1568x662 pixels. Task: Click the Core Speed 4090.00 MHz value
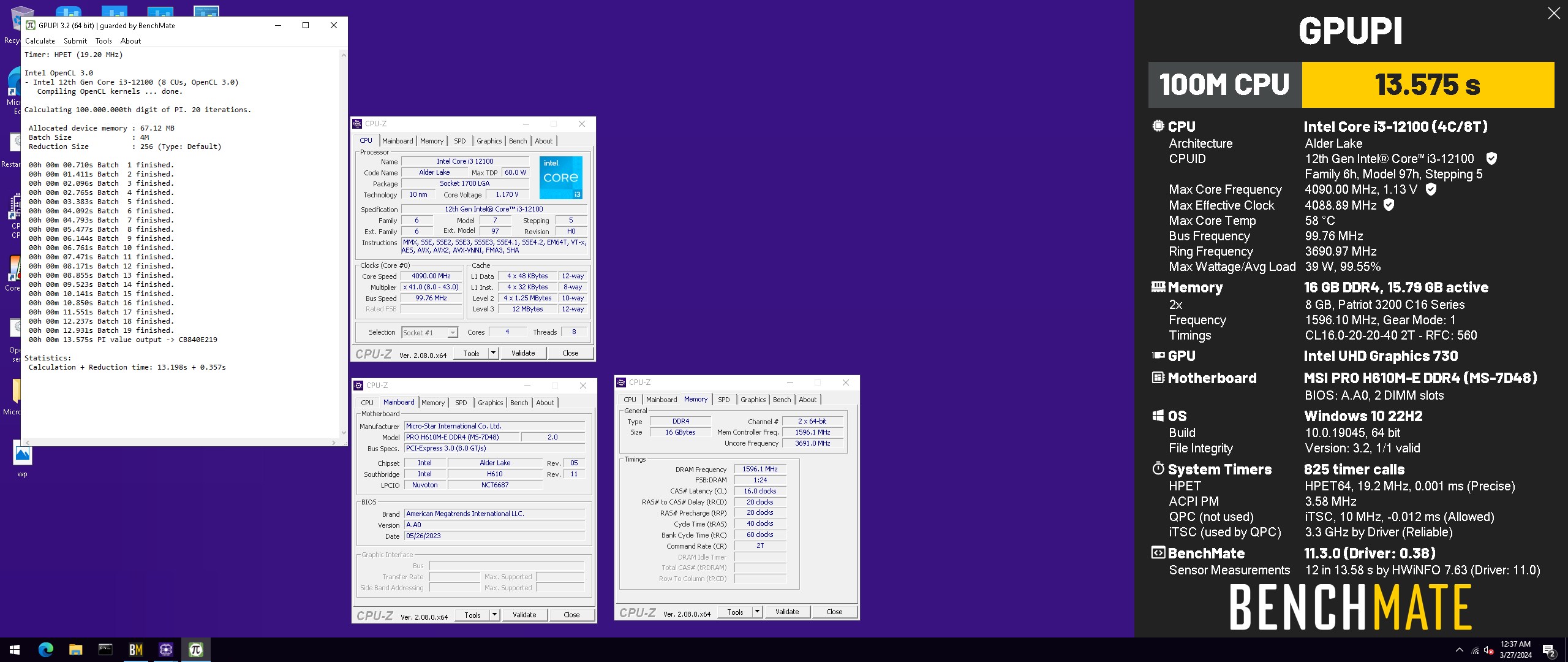point(431,276)
